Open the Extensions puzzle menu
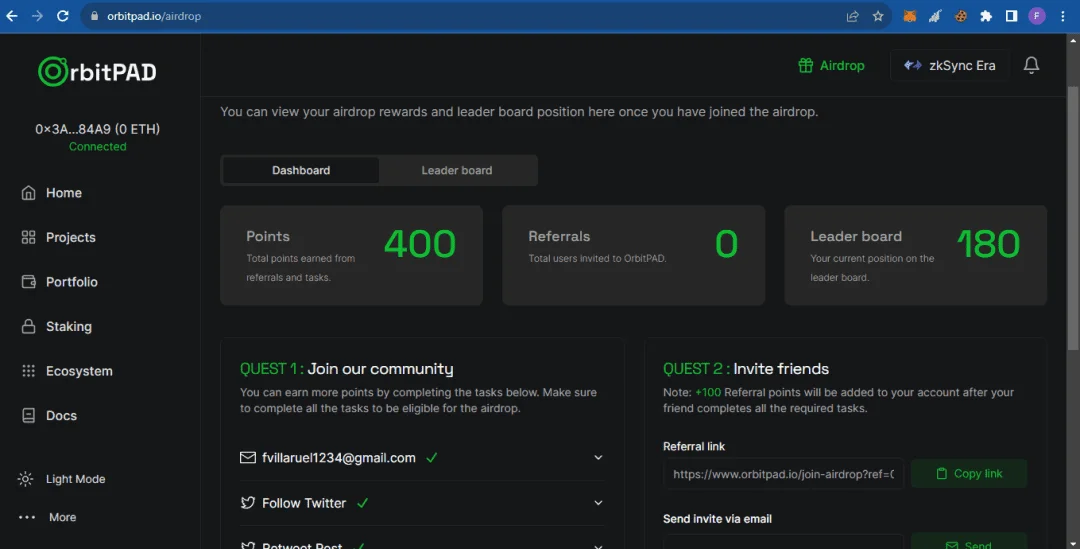Screen dimensions: 1080x549 [x=986, y=16]
